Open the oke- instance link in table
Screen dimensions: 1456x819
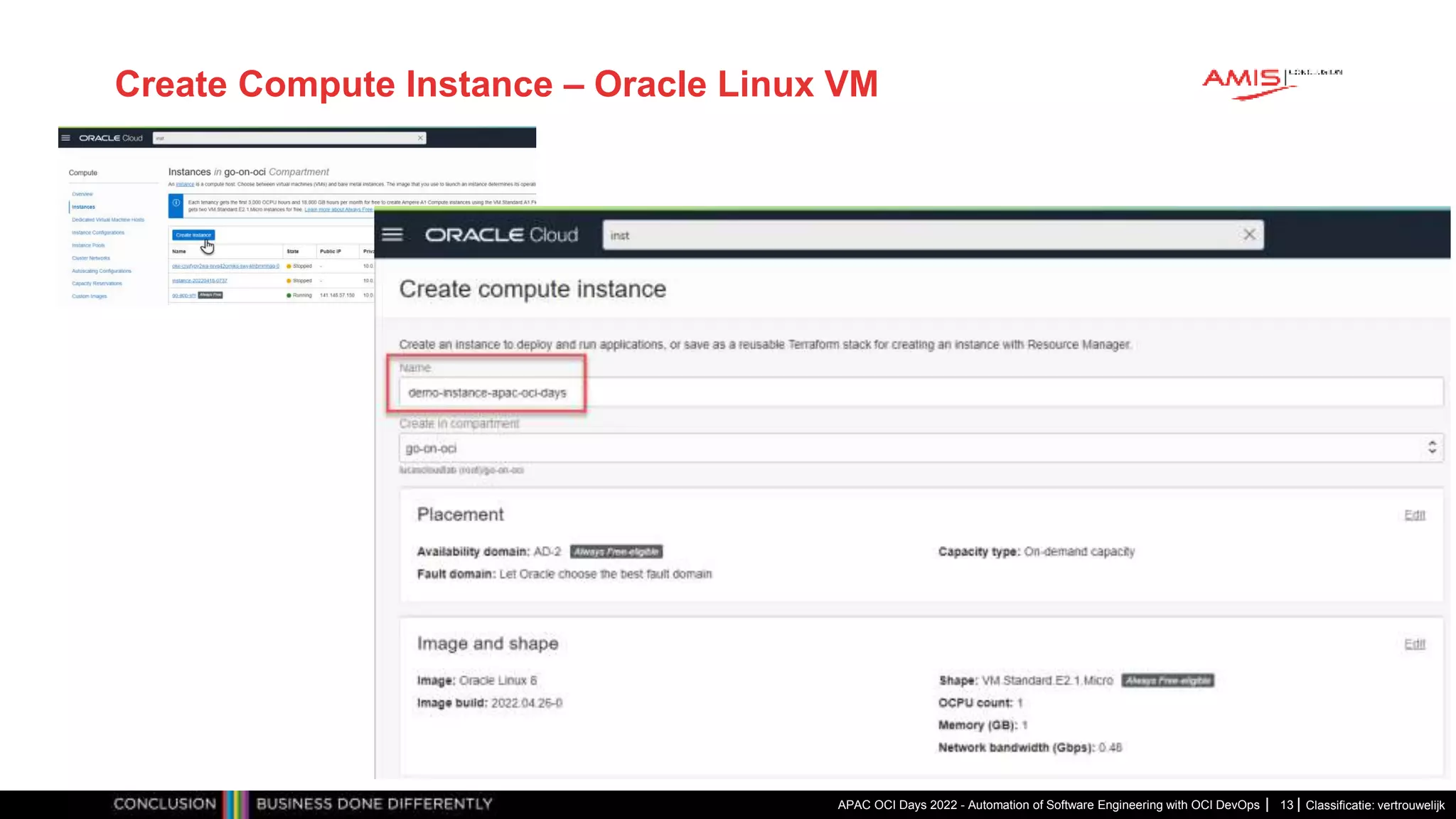click(225, 266)
